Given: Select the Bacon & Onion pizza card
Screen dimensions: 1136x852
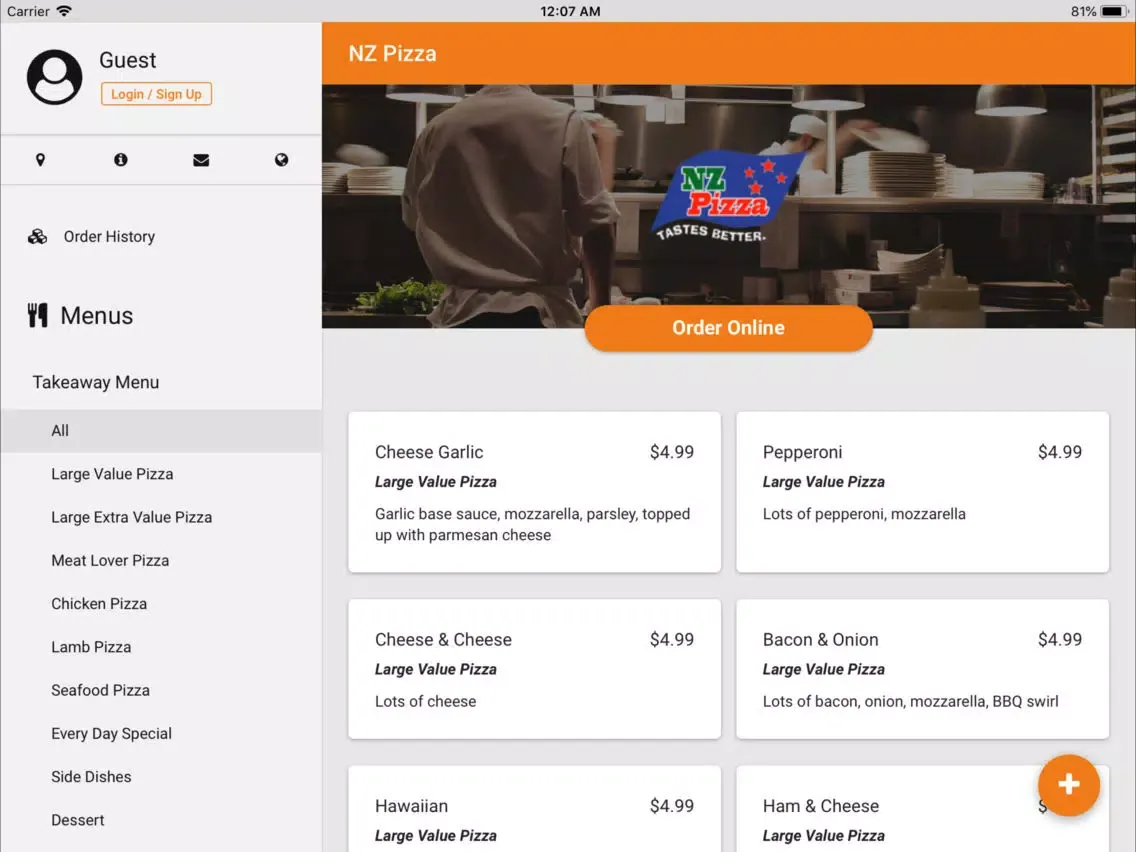Looking at the screenshot, I should coord(922,669).
